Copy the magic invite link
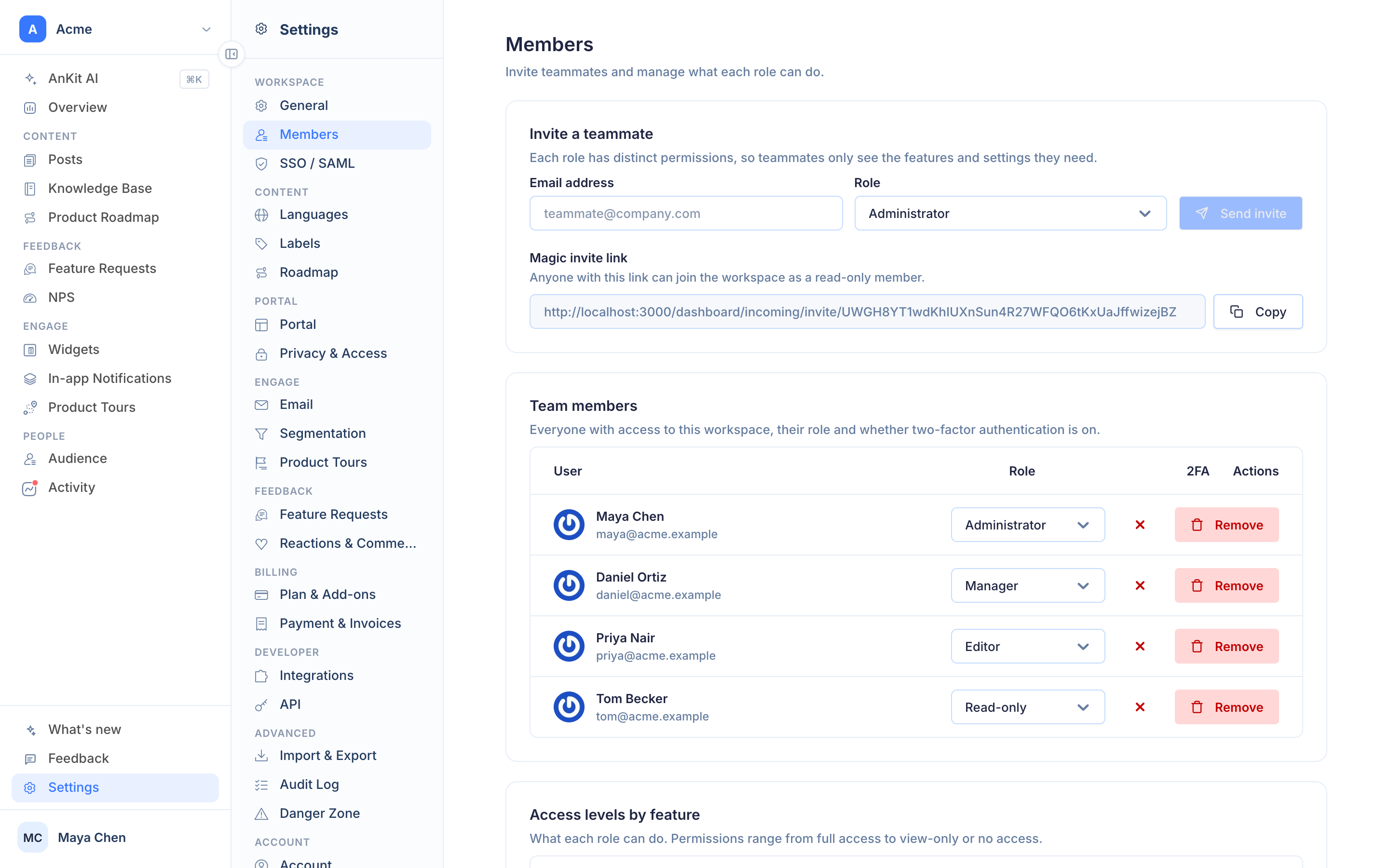Viewport: 1389px width, 868px height. coord(1257,312)
